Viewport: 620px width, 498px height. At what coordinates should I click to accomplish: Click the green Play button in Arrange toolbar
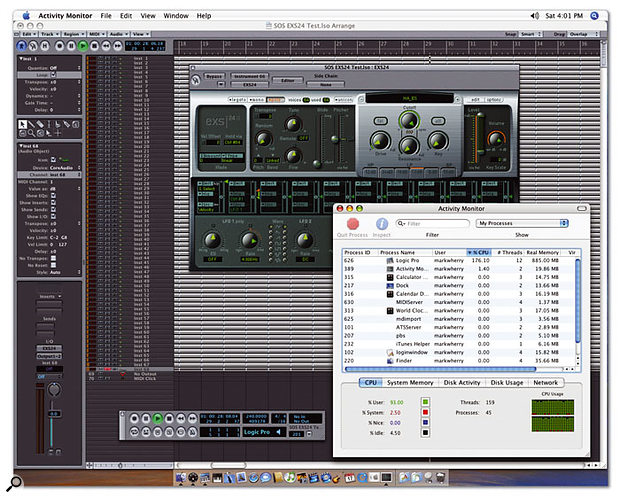[83, 46]
